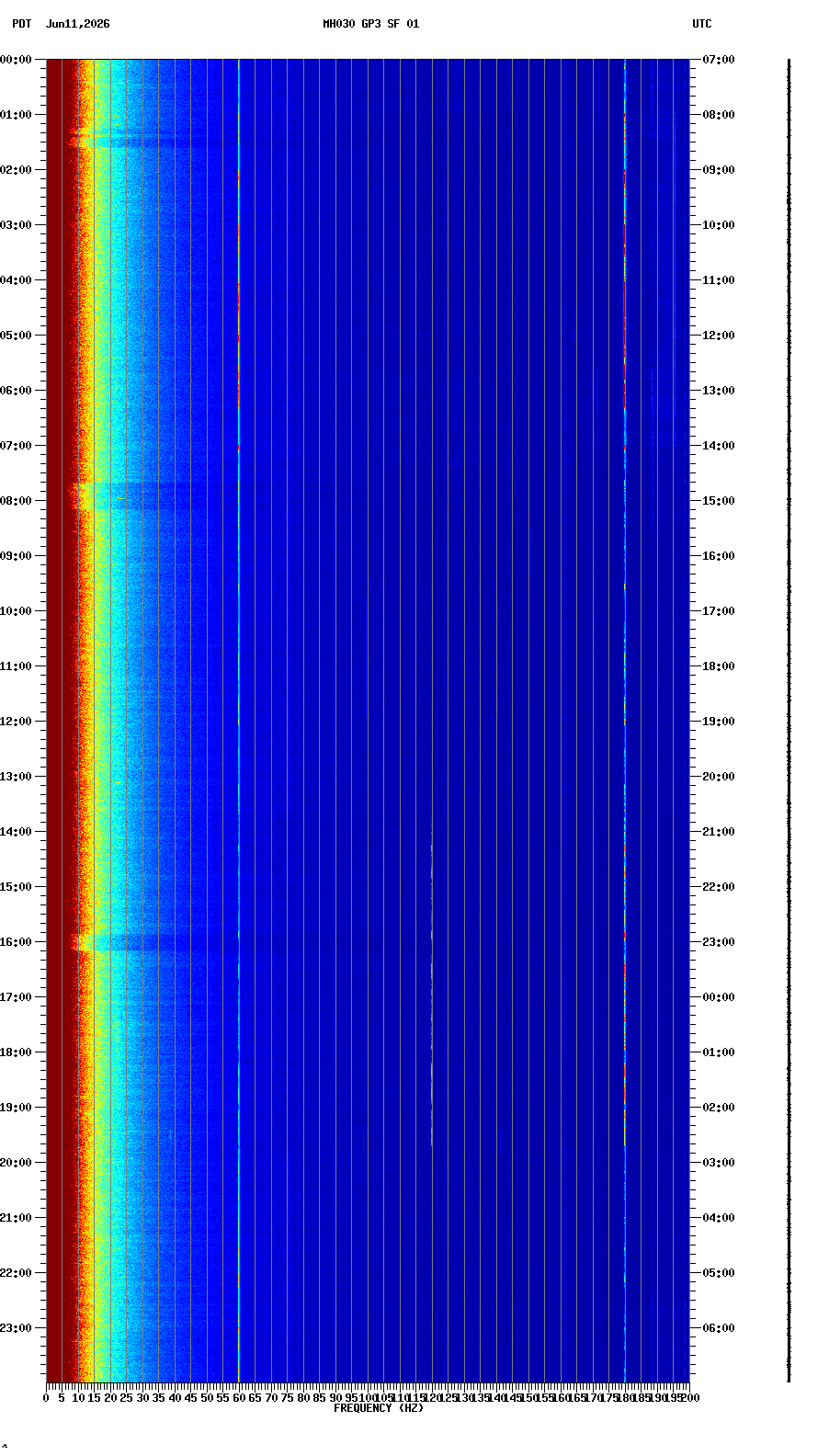Click the 21:00 label on the PDT axis
829x1456 pixels.
coord(16,1218)
